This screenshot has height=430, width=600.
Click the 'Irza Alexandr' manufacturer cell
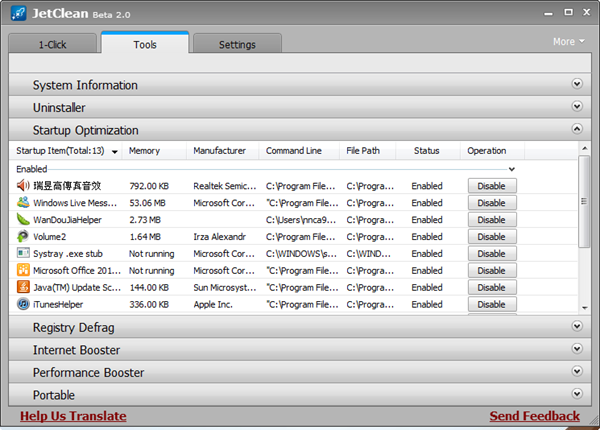pos(219,237)
